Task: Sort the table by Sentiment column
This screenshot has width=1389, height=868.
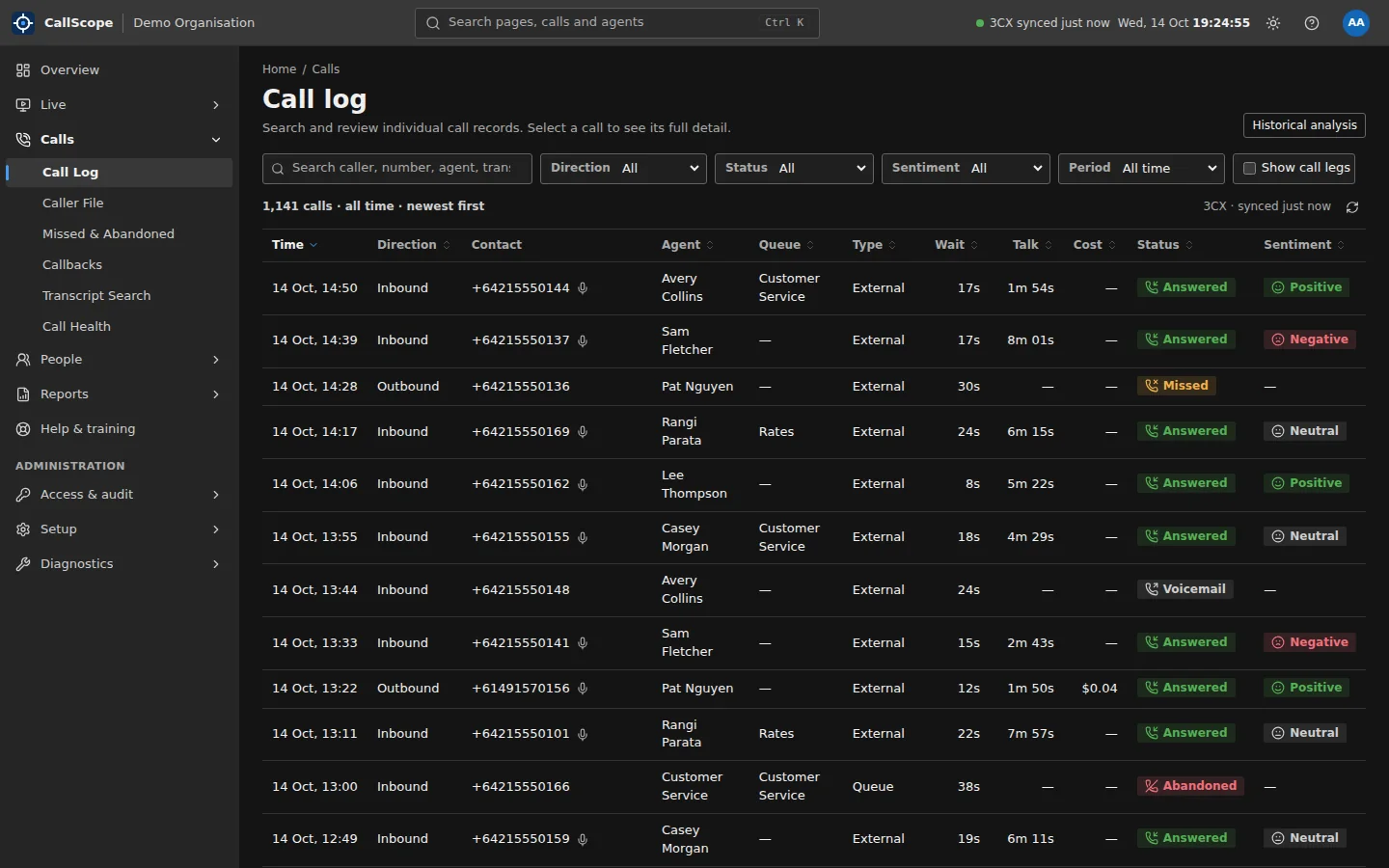Action: pyautogui.click(x=1304, y=245)
